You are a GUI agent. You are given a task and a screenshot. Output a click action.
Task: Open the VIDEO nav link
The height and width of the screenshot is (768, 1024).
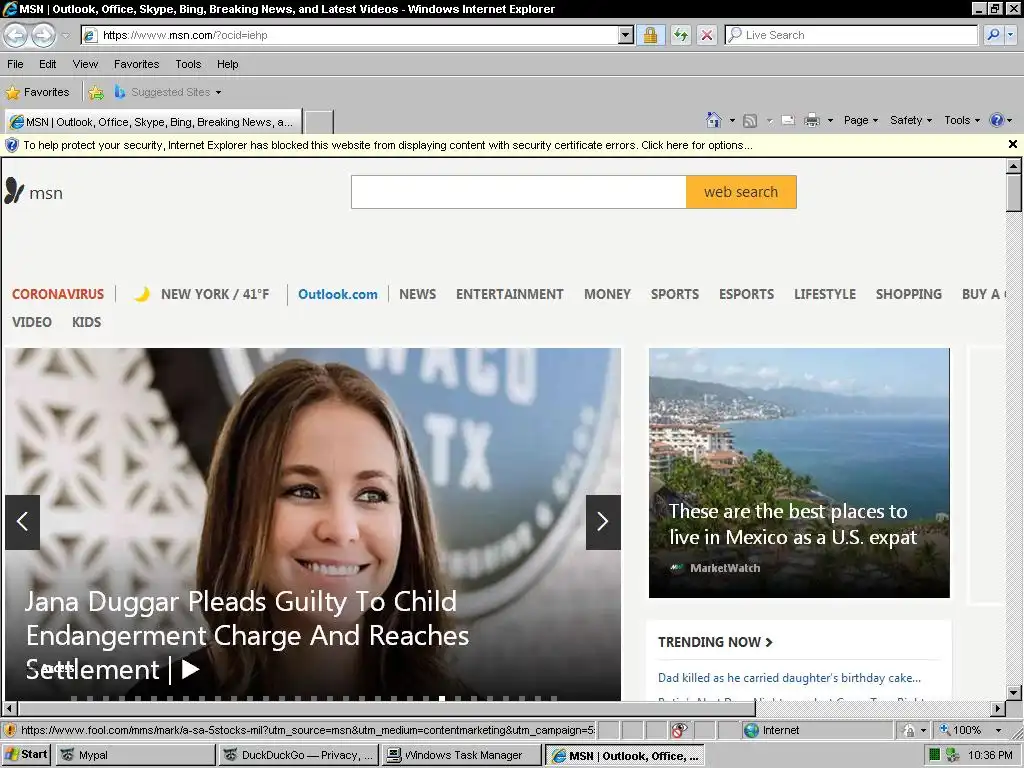click(x=31, y=322)
